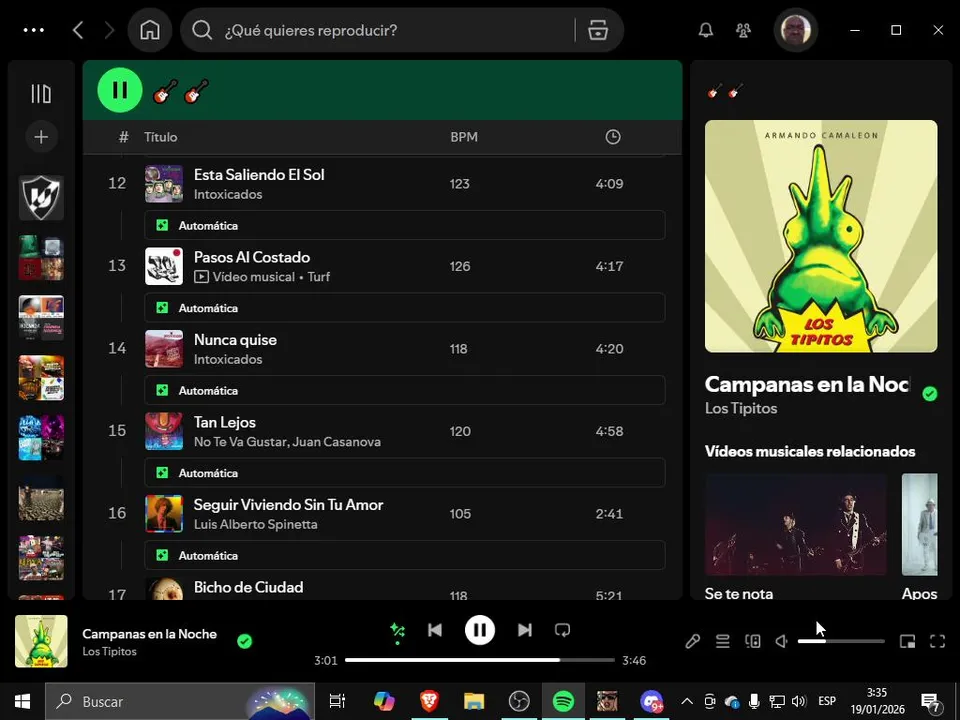The height and width of the screenshot is (720, 960).
Task: Open the now-playing bar album thumbnail
Action: click(41, 641)
